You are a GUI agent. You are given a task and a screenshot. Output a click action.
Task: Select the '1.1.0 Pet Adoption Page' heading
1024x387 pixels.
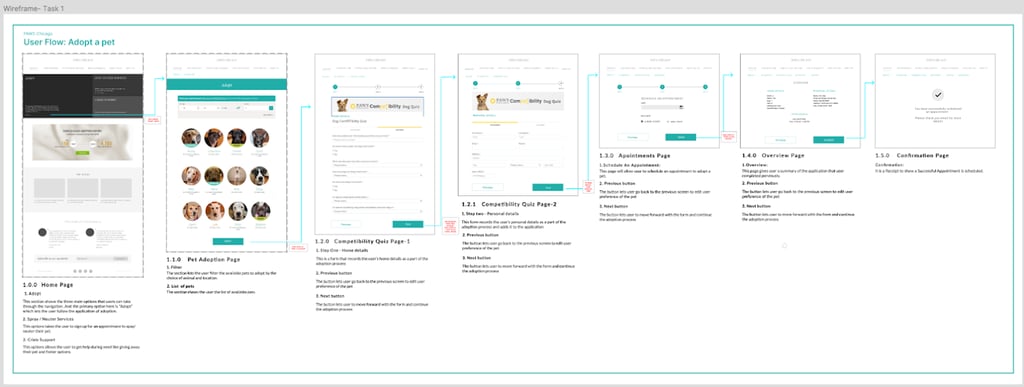pos(202,259)
